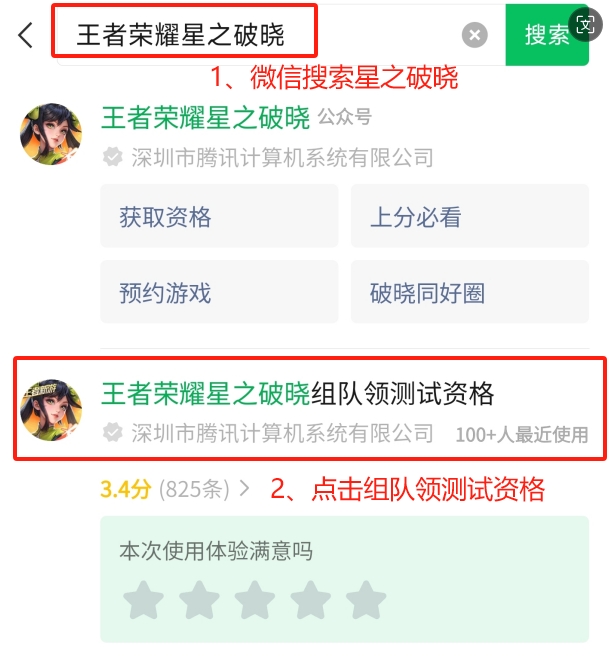Expand the 3.4分 (825条) reviews chevron
This screenshot has width=612, height=665.
pyautogui.click(x=244, y=489)
